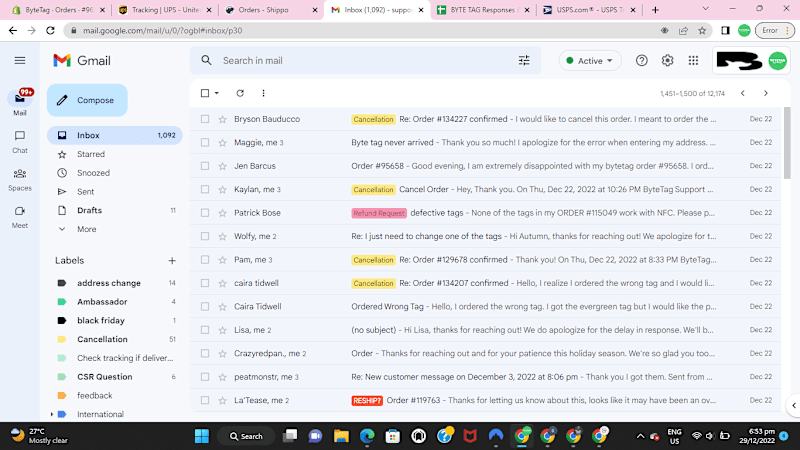The width and height of the screenshot is (800, 450).
Task: Open the Chat section icon
Action: click(20, 136)
